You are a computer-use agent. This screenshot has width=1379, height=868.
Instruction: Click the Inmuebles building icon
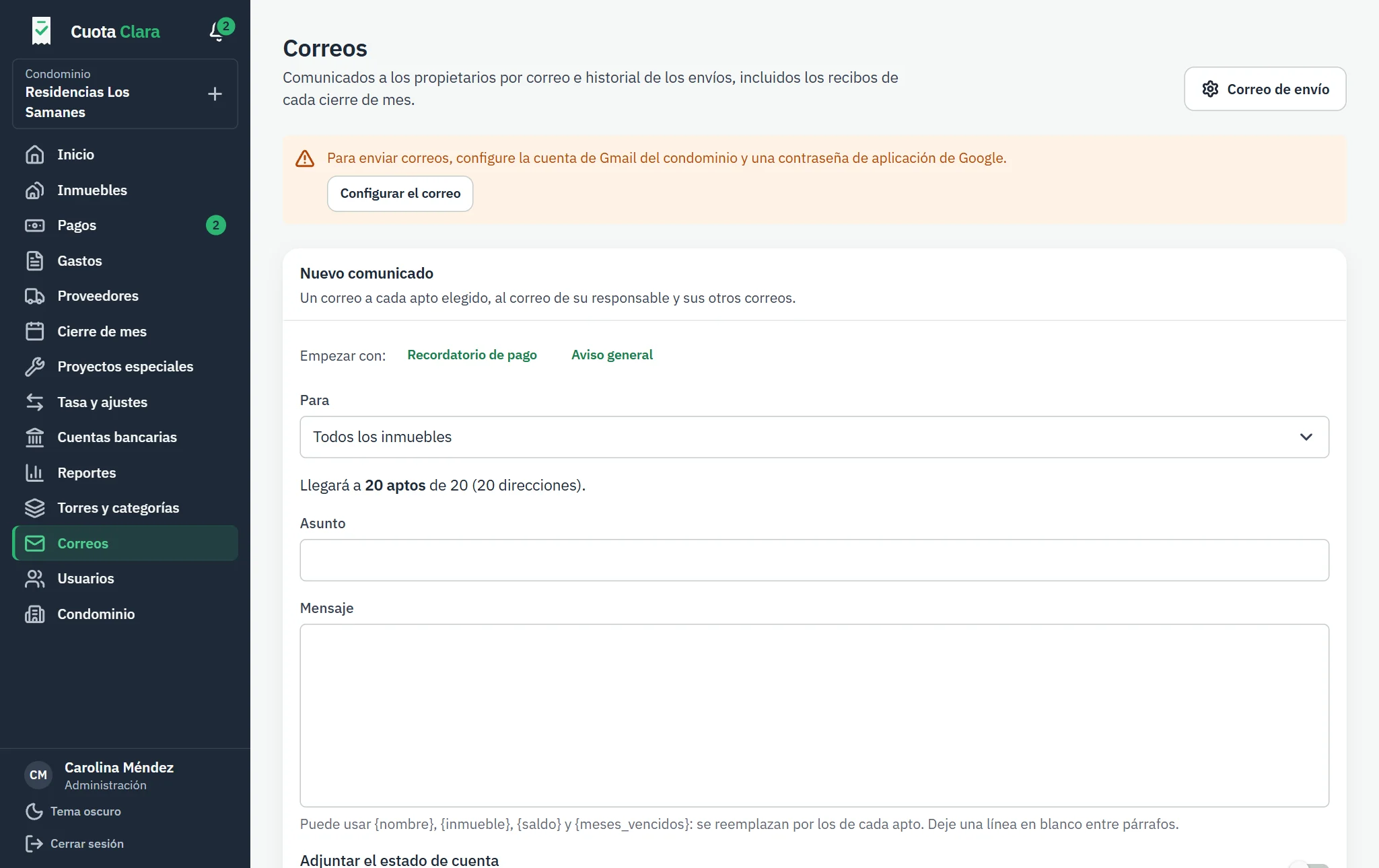35,190
